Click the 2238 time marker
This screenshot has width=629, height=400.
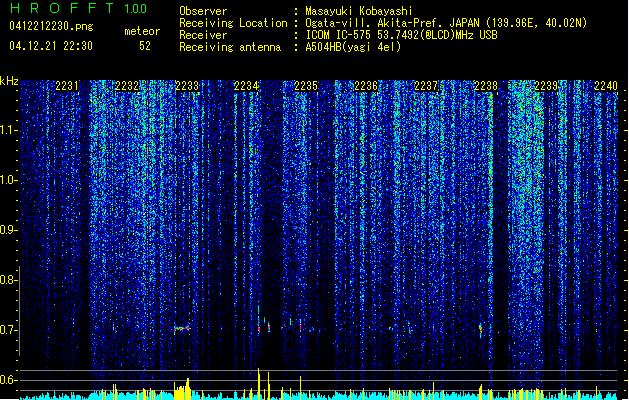tap(486, 86)
